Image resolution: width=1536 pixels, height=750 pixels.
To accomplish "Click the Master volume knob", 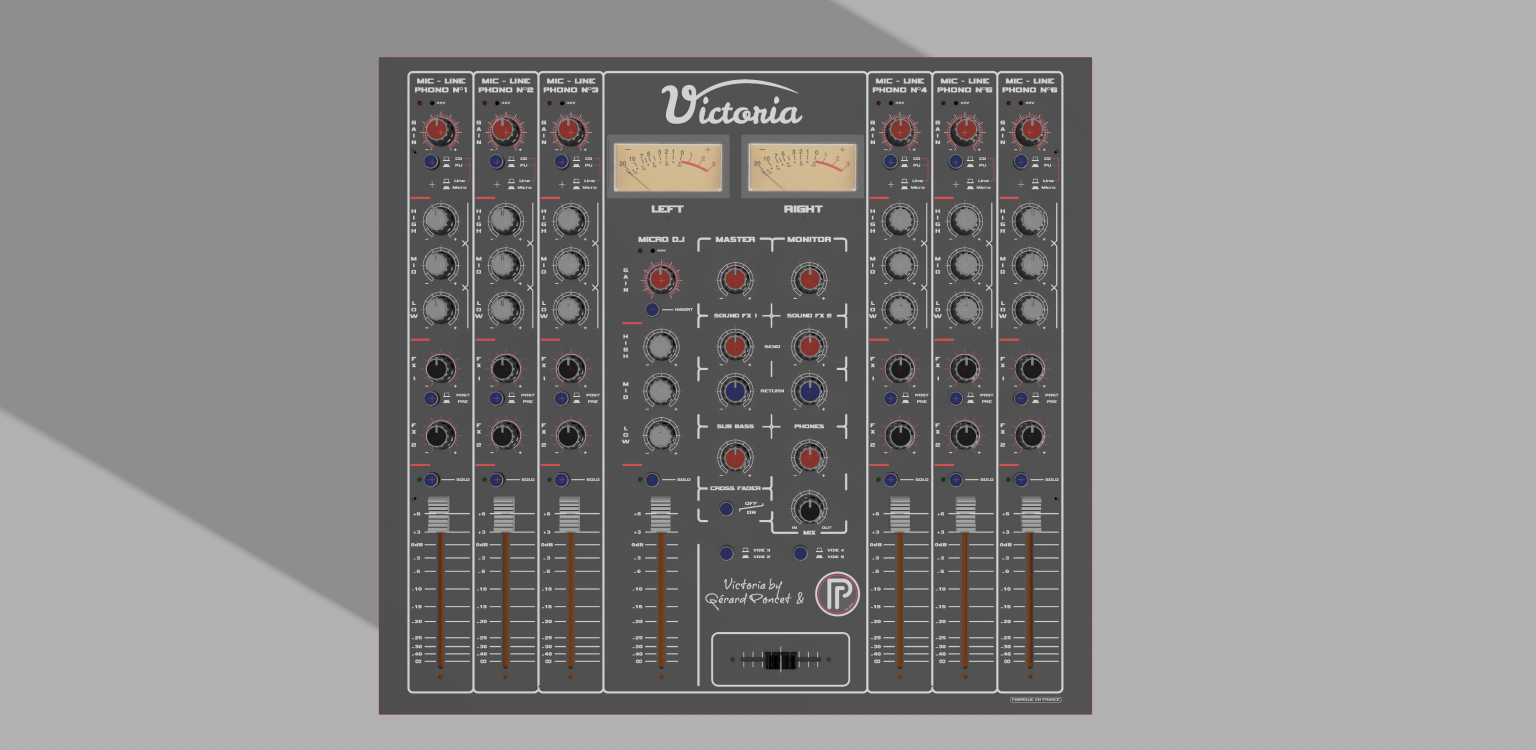I will pyautogui.click(x=734, y=279).
